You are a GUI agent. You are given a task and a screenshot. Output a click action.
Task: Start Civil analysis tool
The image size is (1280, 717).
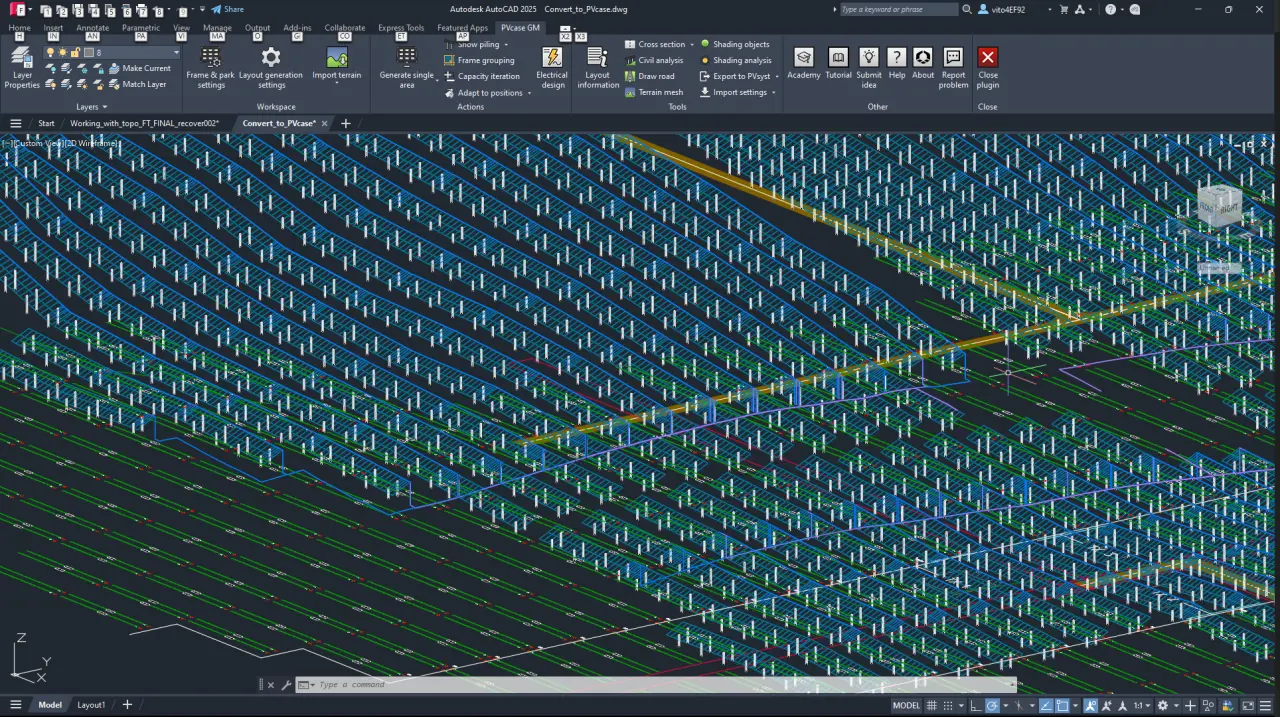click(654, 60)
